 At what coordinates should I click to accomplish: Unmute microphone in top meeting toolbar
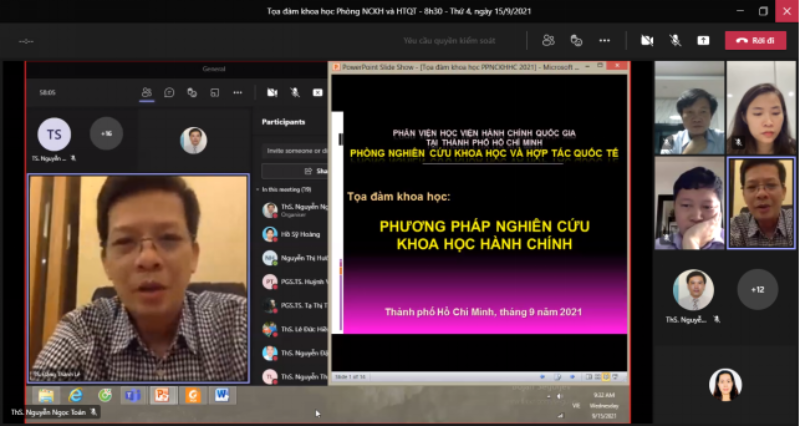pyautogui.click(x=675, y=41)
